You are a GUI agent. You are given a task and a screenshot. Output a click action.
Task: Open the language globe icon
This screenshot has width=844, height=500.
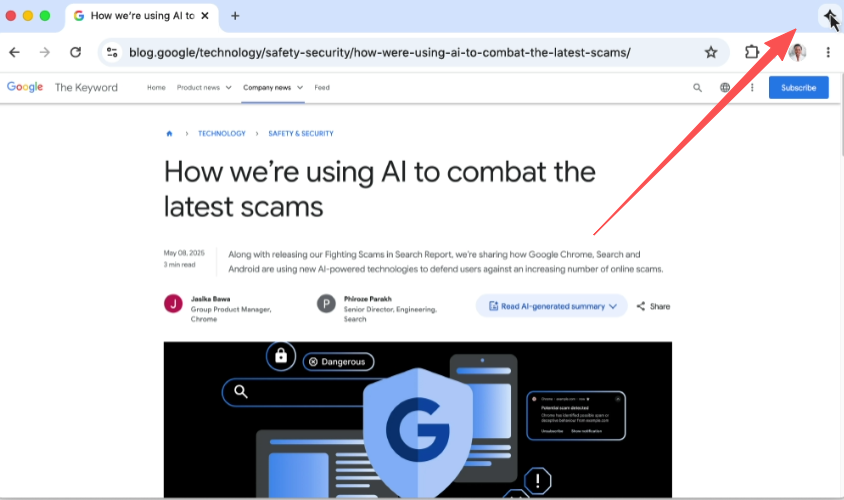[x=725, y=88]
